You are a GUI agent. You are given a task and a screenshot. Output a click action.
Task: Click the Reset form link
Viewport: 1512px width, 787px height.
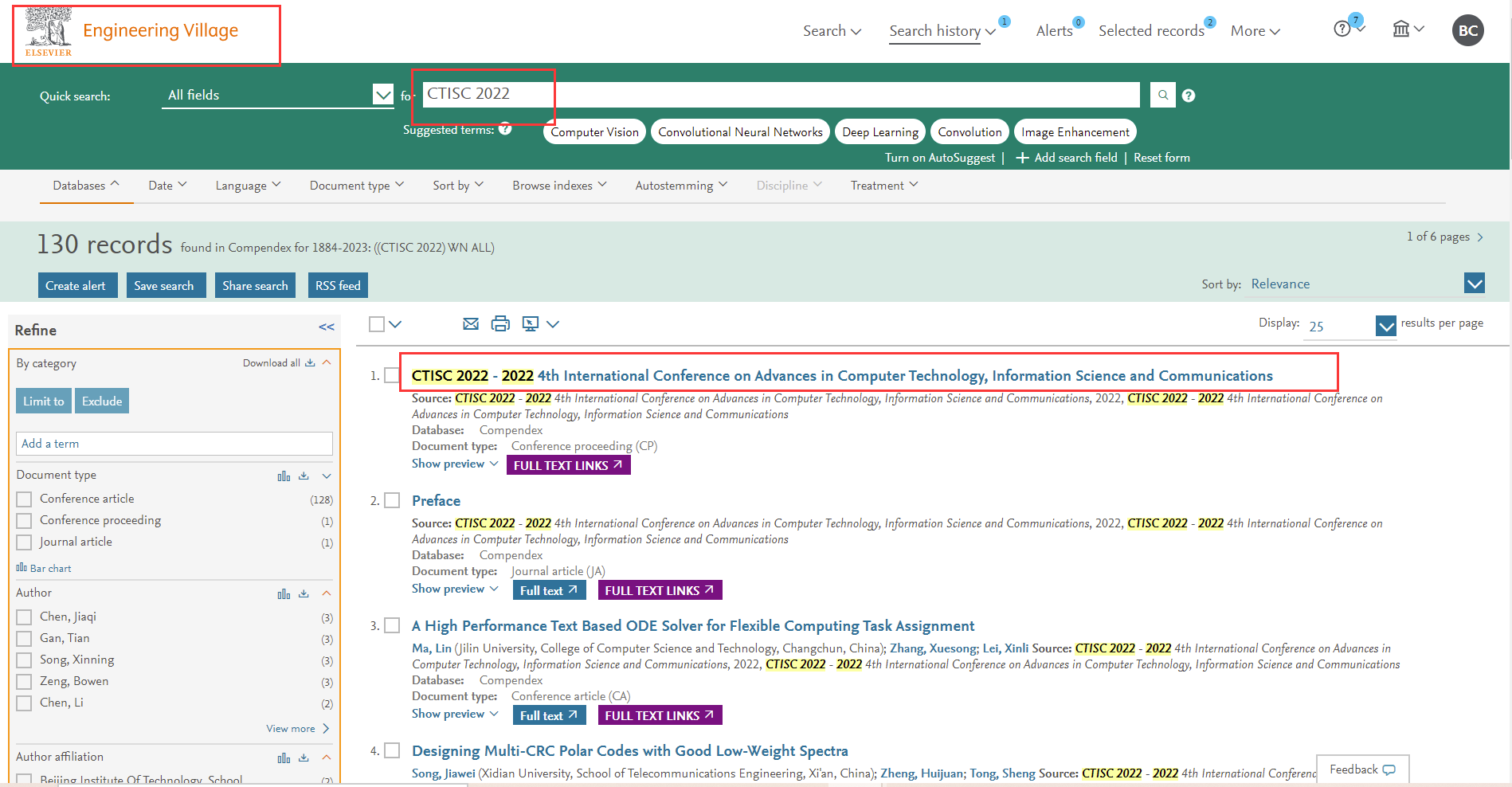1161,158
